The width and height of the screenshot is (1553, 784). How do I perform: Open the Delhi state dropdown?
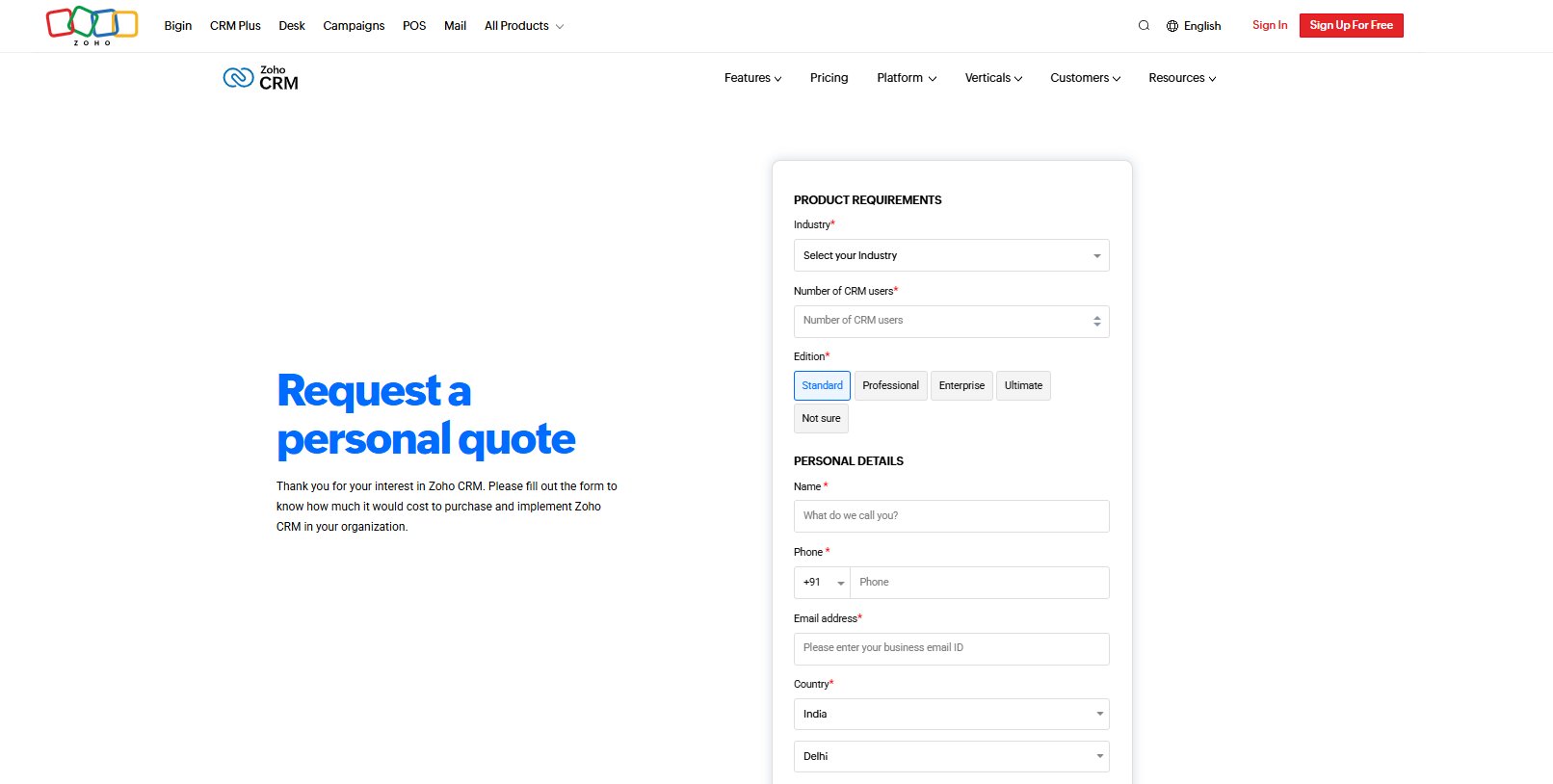[x=951, y=756]
